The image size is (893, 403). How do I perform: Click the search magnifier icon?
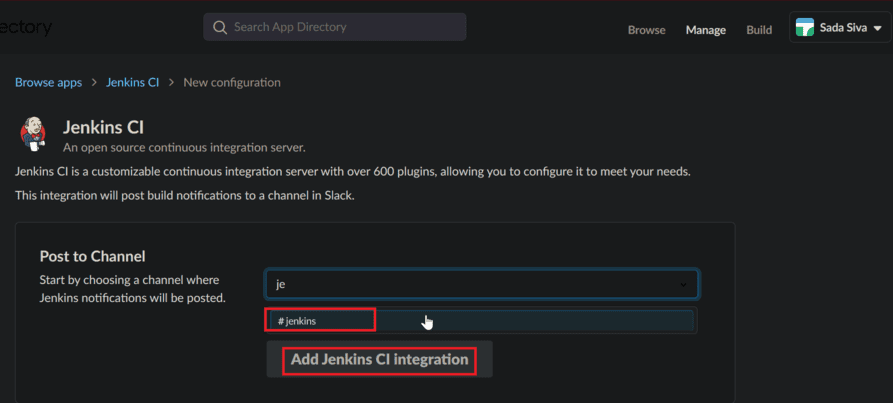click(219, 27)
